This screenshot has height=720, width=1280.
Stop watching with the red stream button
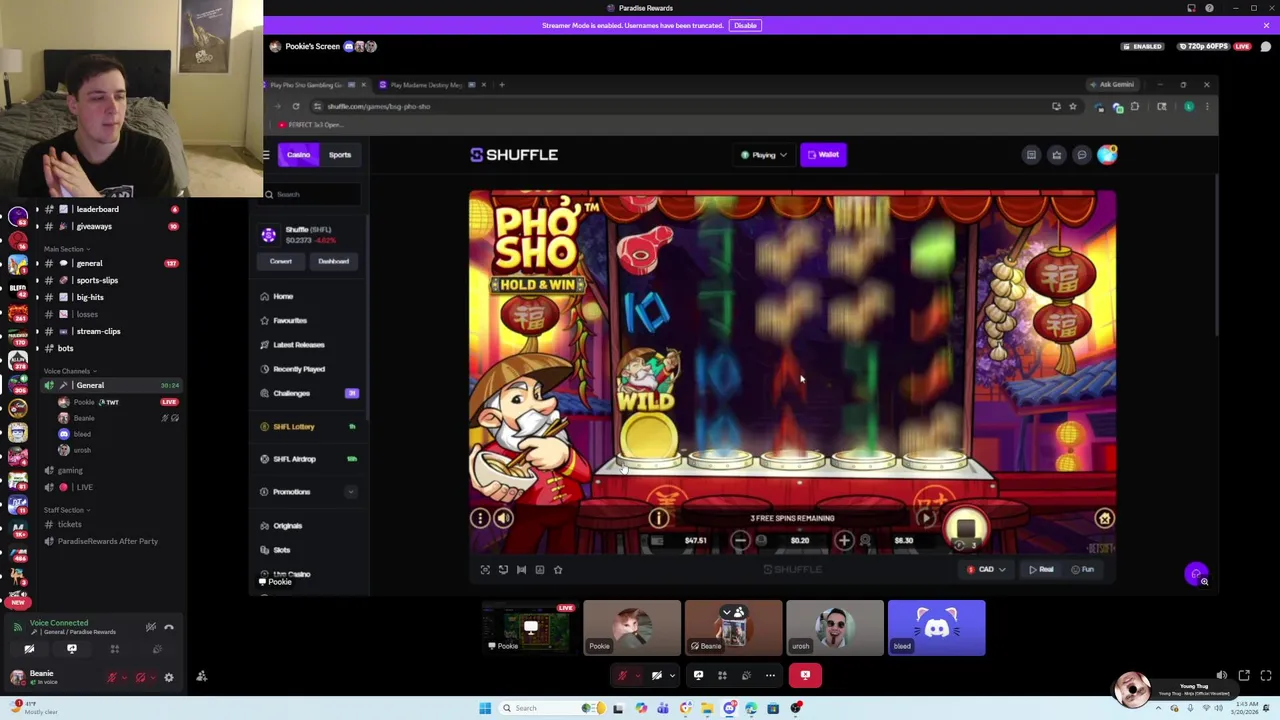(805, 675)
